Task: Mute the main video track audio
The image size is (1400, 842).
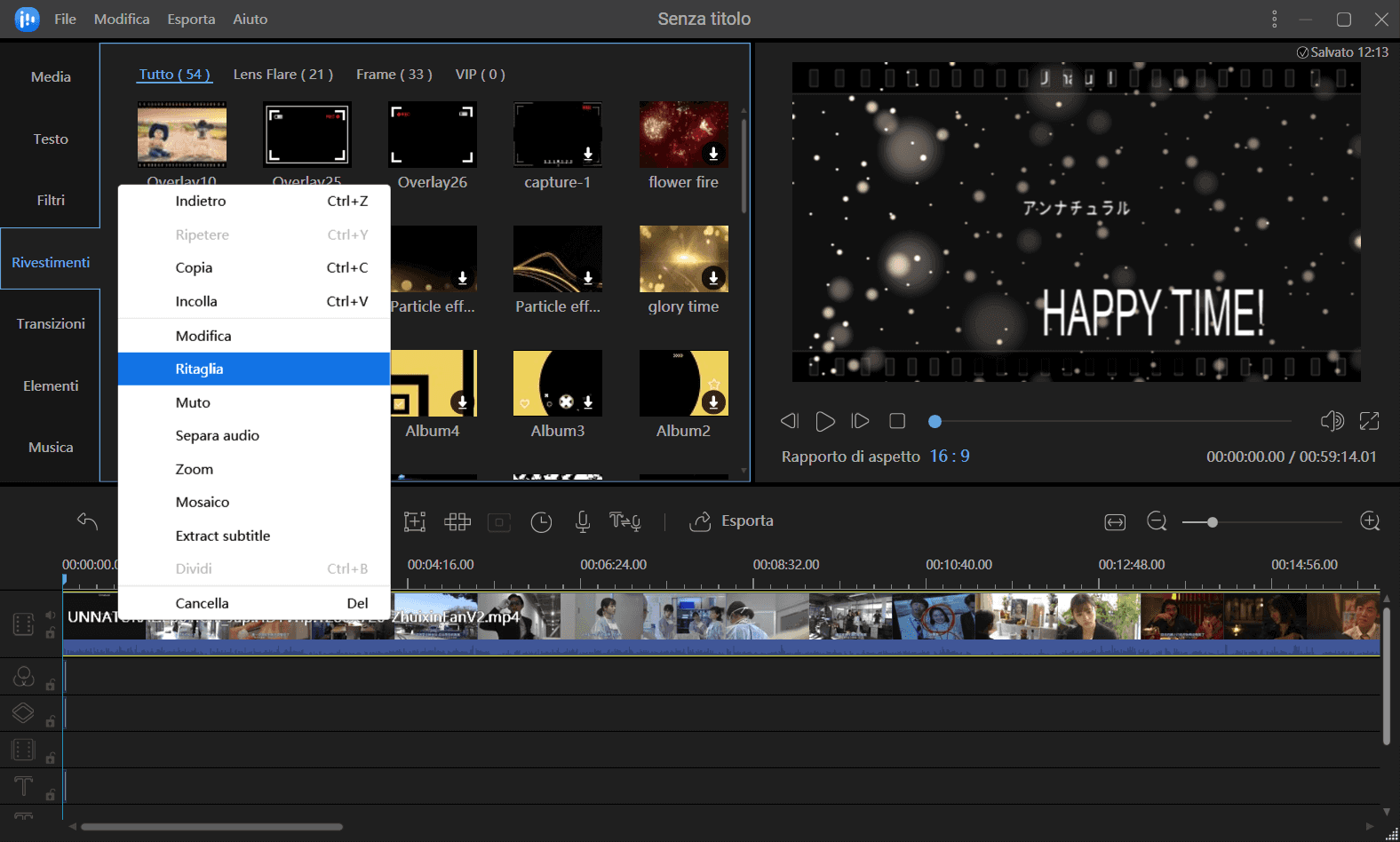Action: (x=51, y=615)
